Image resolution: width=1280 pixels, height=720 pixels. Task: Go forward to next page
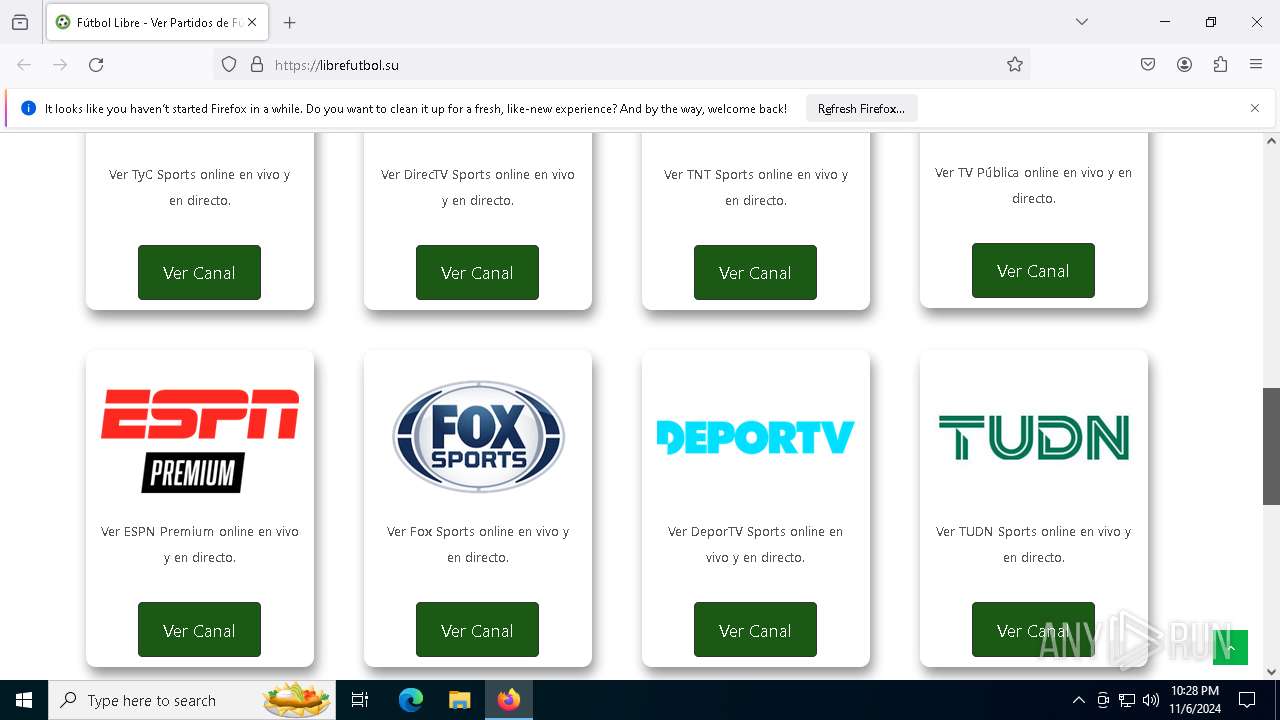[60, 65]
